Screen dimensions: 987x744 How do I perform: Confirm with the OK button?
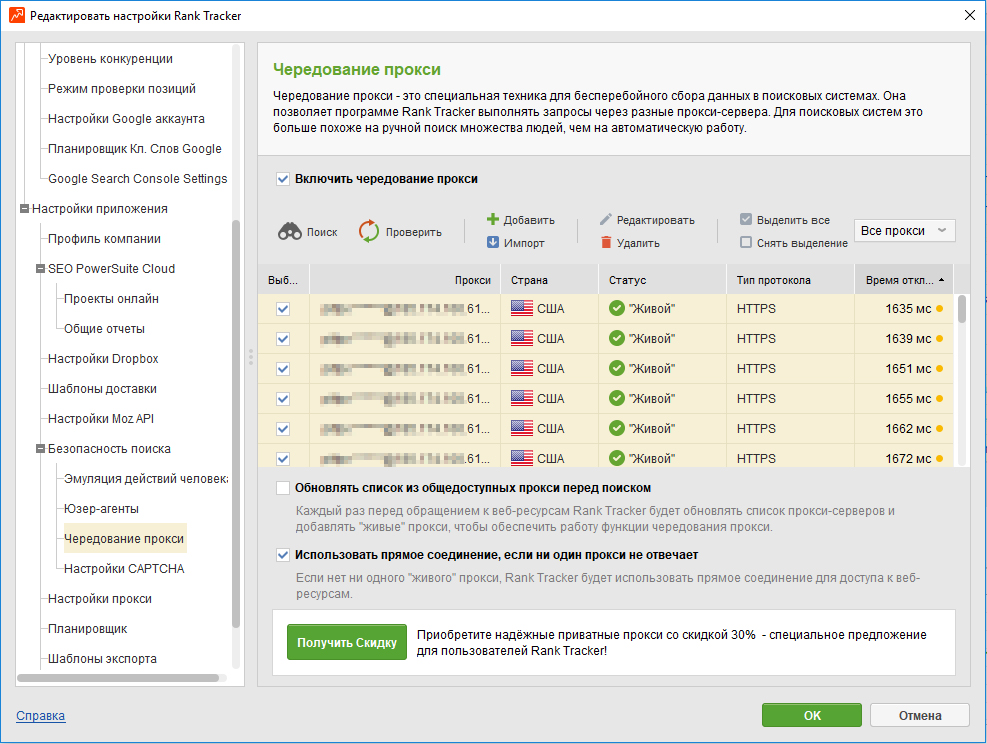tap(812, 715)
